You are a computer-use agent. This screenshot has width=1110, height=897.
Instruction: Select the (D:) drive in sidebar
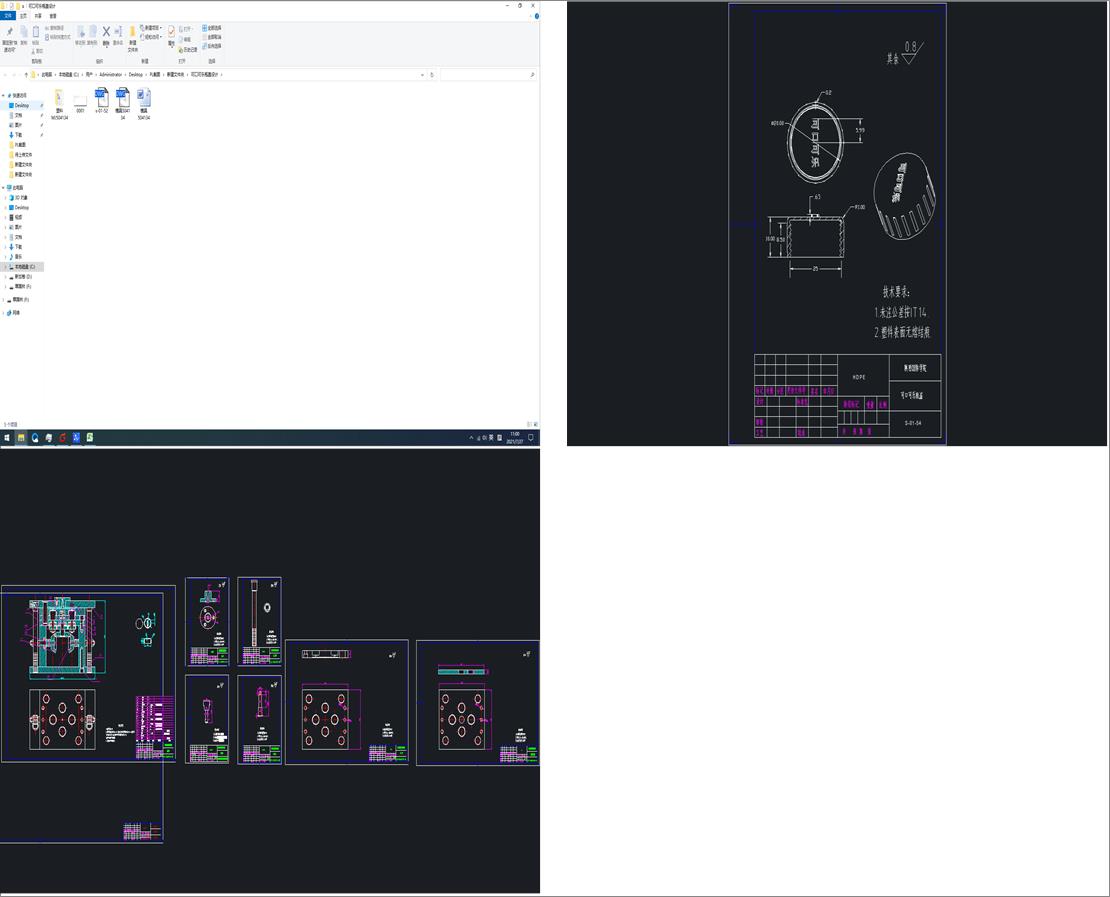[x=23, y=277]
